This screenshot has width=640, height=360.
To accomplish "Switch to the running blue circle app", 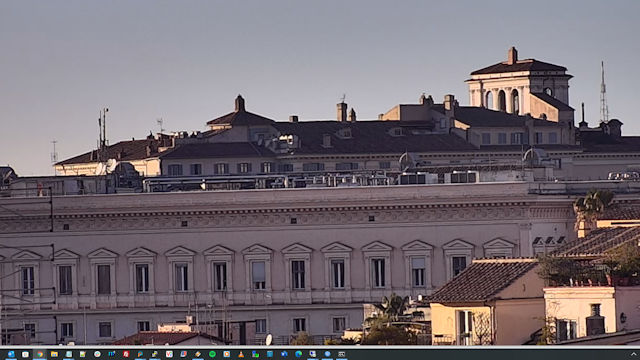I will [327, 354].
